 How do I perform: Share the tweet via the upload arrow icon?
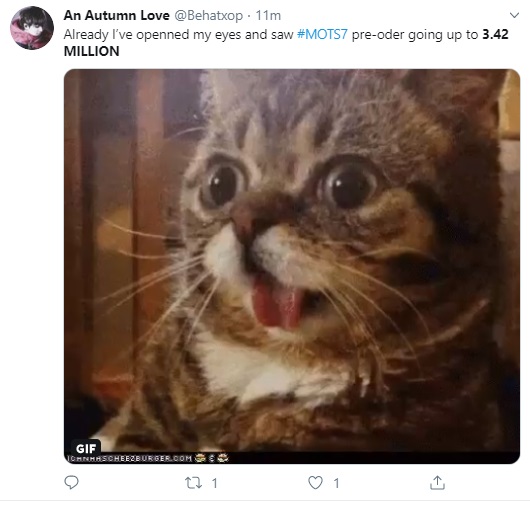click(437, 483)
